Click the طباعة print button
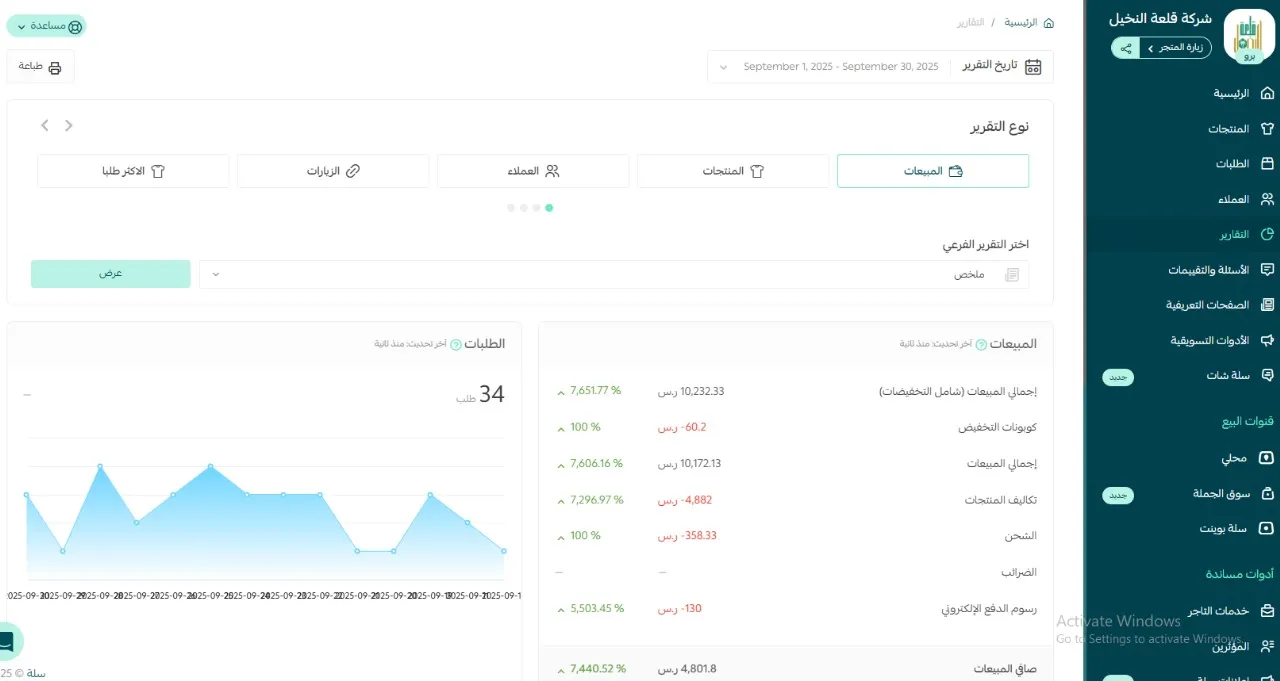 coord(41,67)
